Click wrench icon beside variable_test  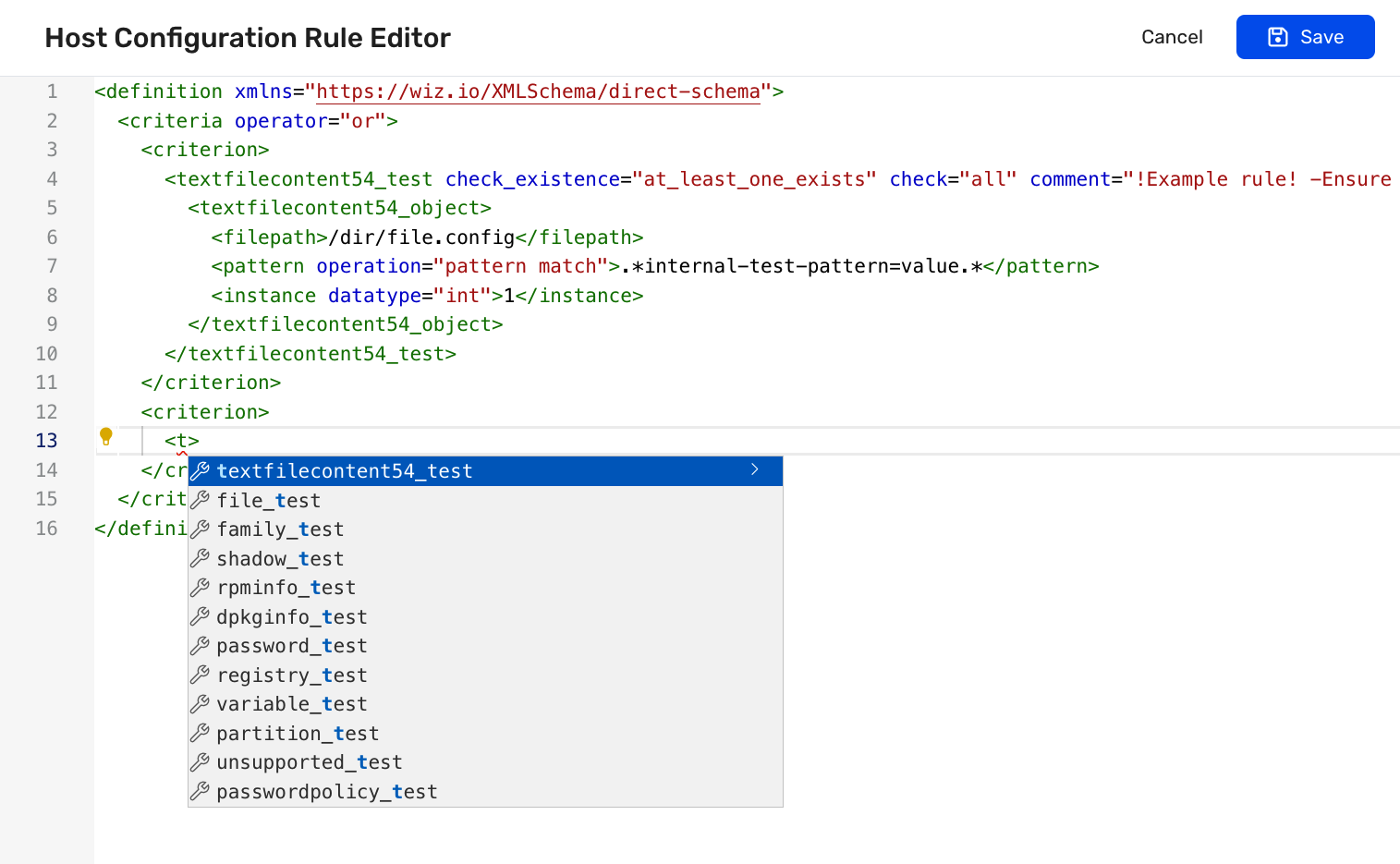coord(201,703)
